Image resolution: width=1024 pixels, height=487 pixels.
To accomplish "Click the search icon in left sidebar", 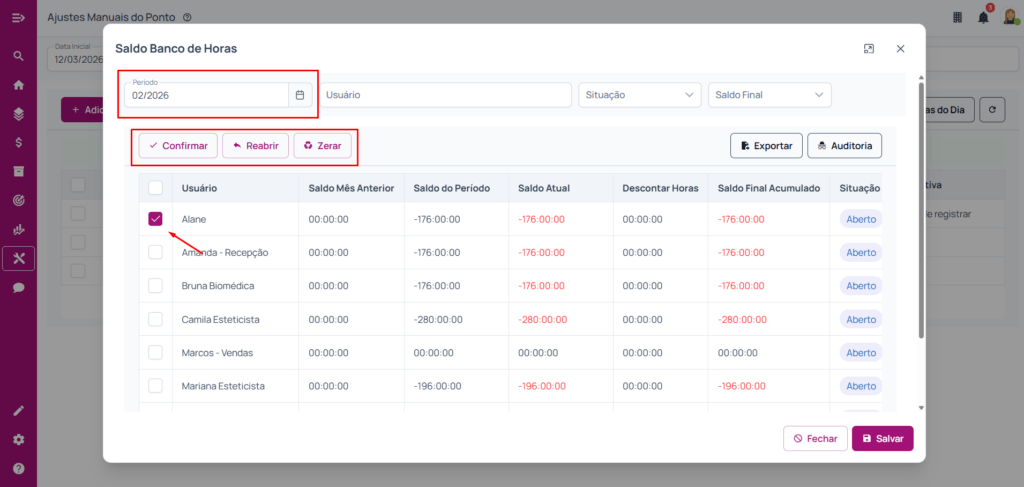I will 18,56.
